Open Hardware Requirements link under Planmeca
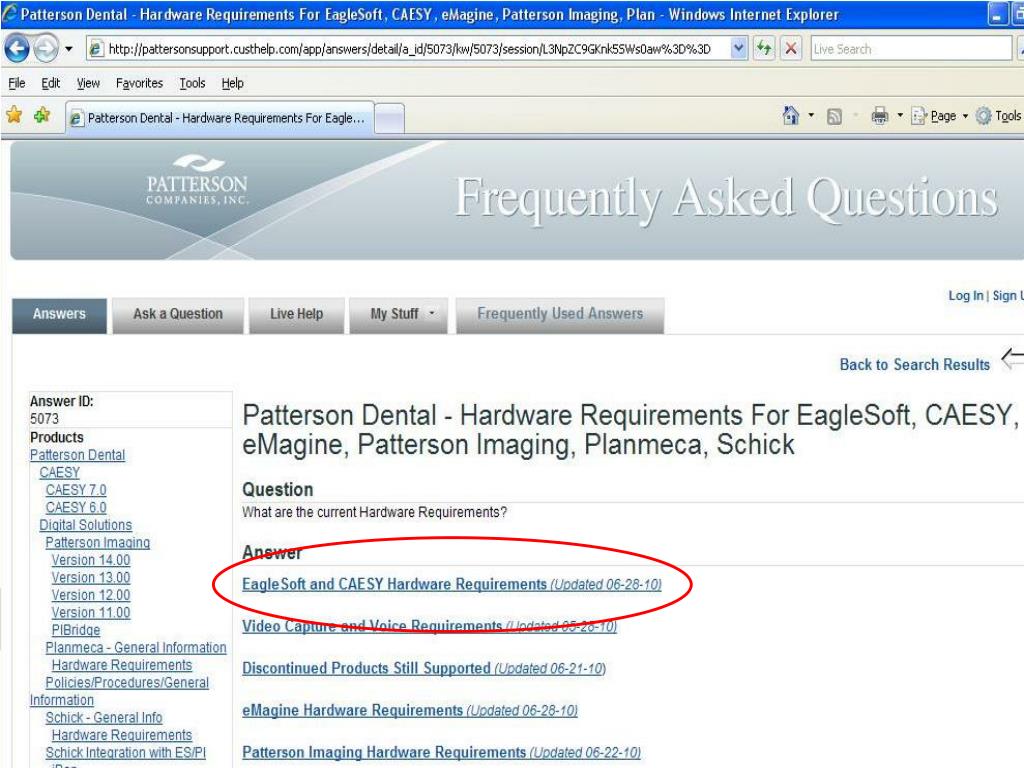 (122, 665)
